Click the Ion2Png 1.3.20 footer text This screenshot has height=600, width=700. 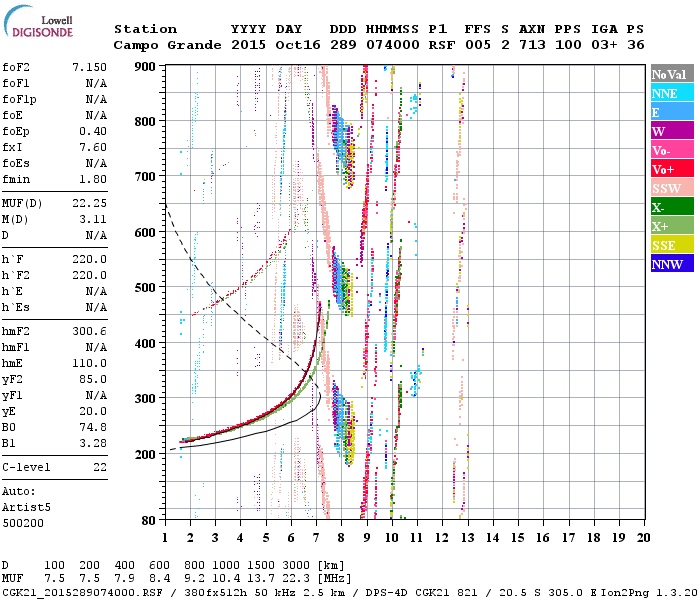click(x=649, y=593)
